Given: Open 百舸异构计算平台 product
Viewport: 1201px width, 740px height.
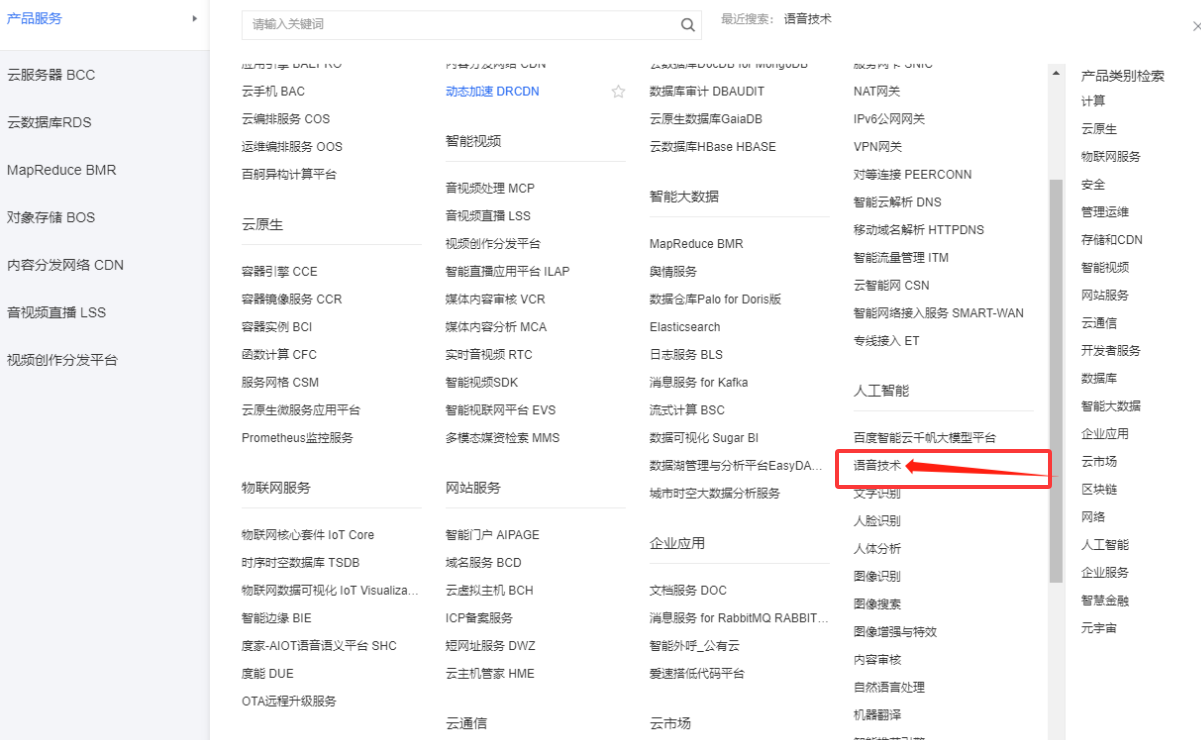Looking at the screenshot, I should pyautogui.click(x=289, y=174).
